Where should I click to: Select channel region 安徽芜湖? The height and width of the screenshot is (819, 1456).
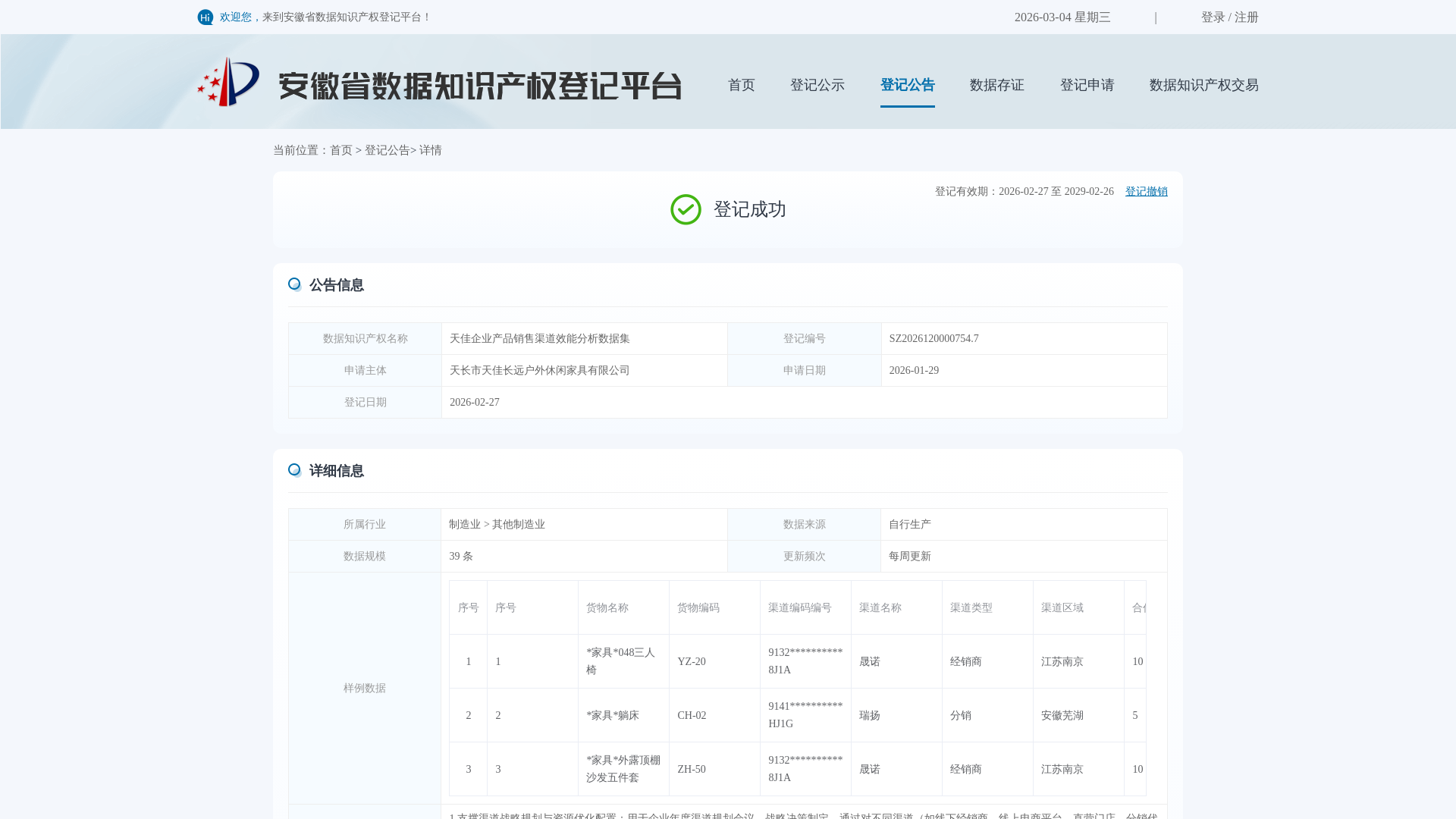(1062, 716)
